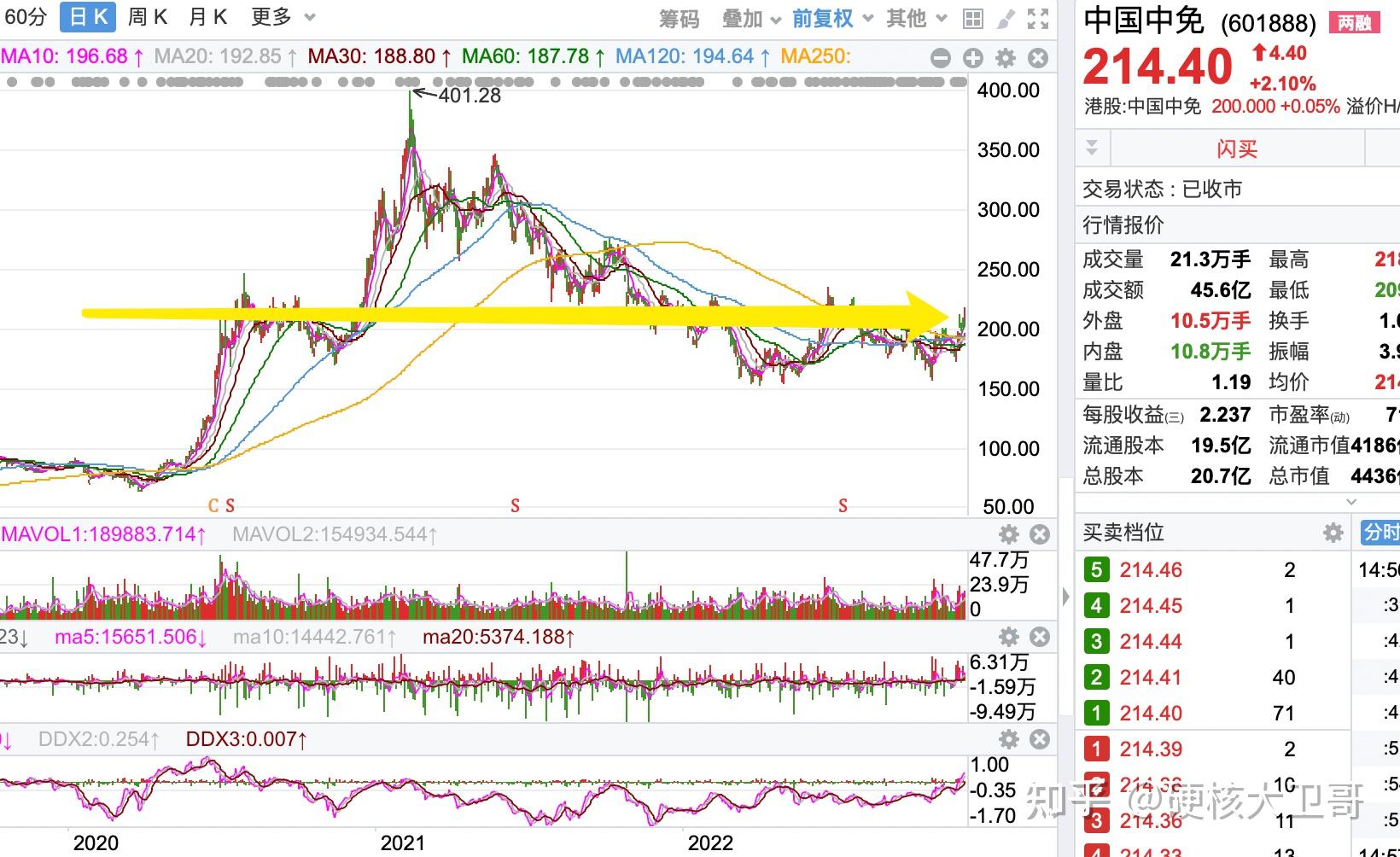Click the C marker on the timeline

click(x=213, y=506)
